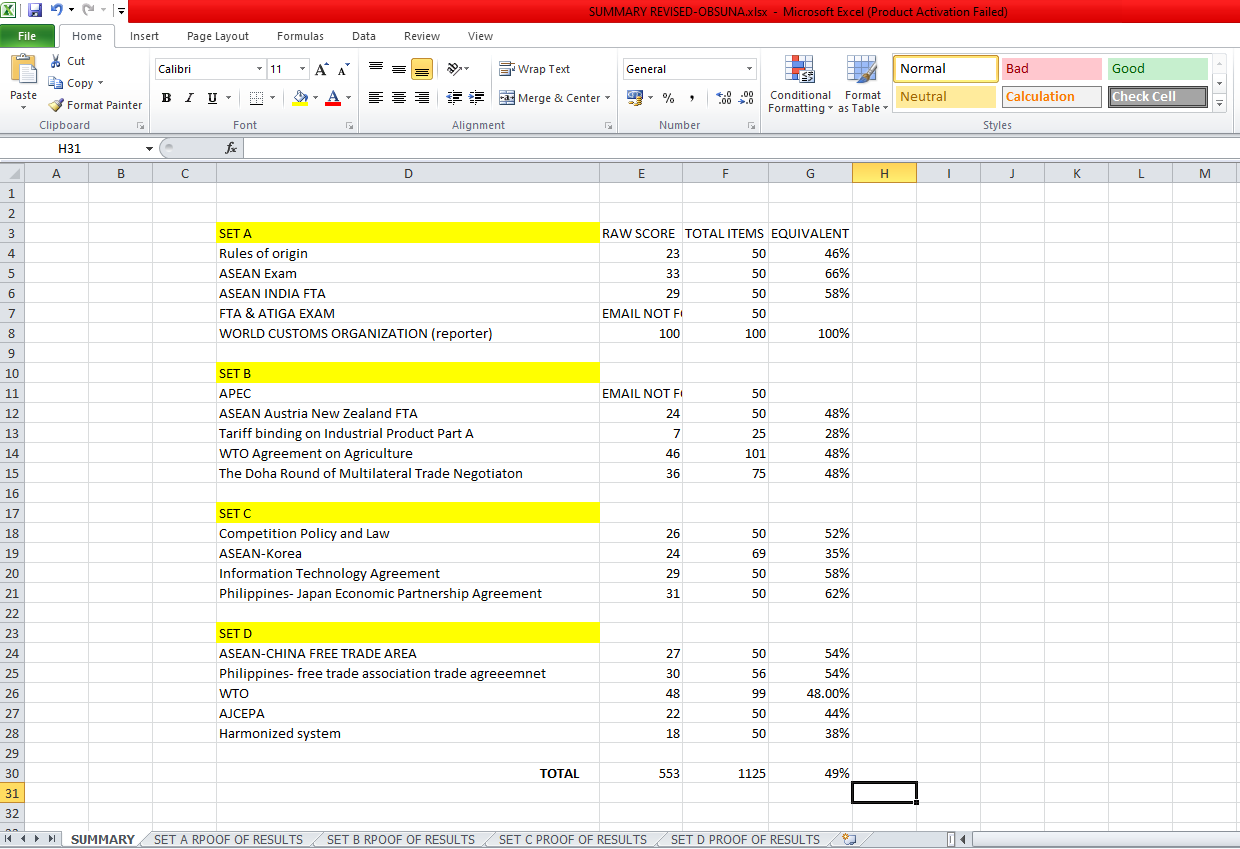Open the Name Box dropdown arrow
The height and width of the screenshot is (849, 1240).
[x=149, y=148]
